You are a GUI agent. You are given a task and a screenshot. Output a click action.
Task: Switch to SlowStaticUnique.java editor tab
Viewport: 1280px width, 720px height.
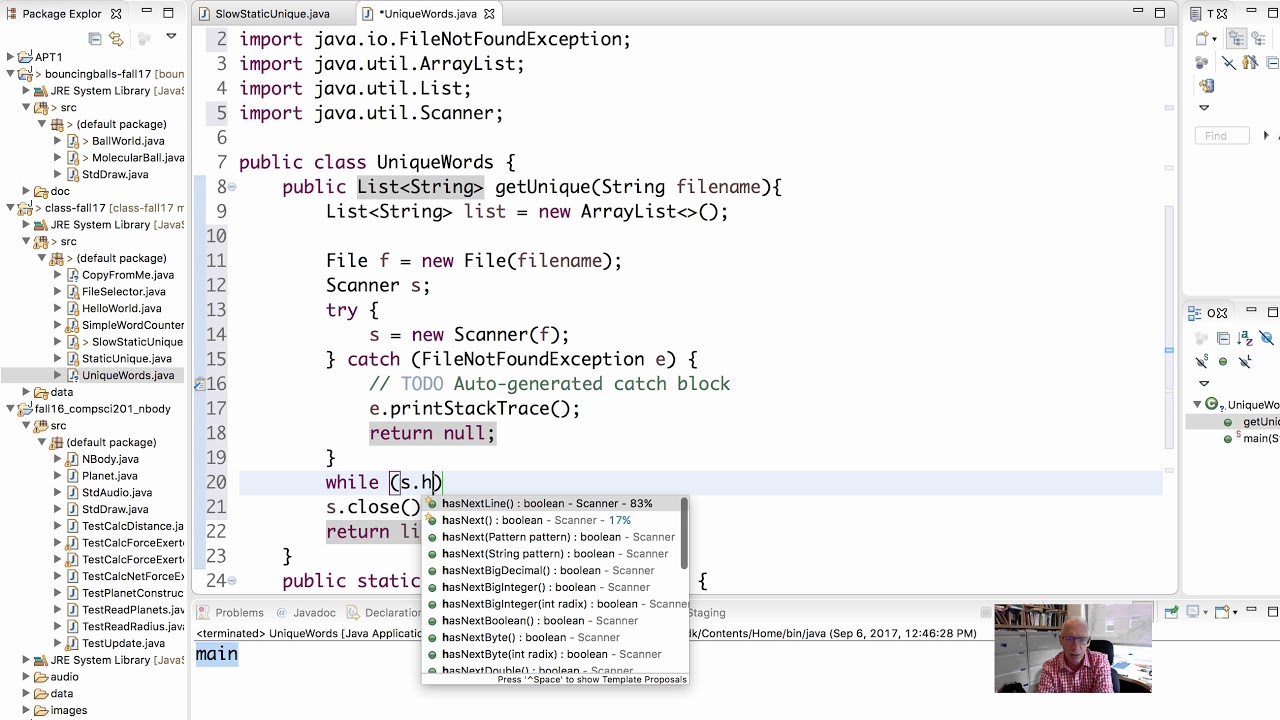click(272, 14)
